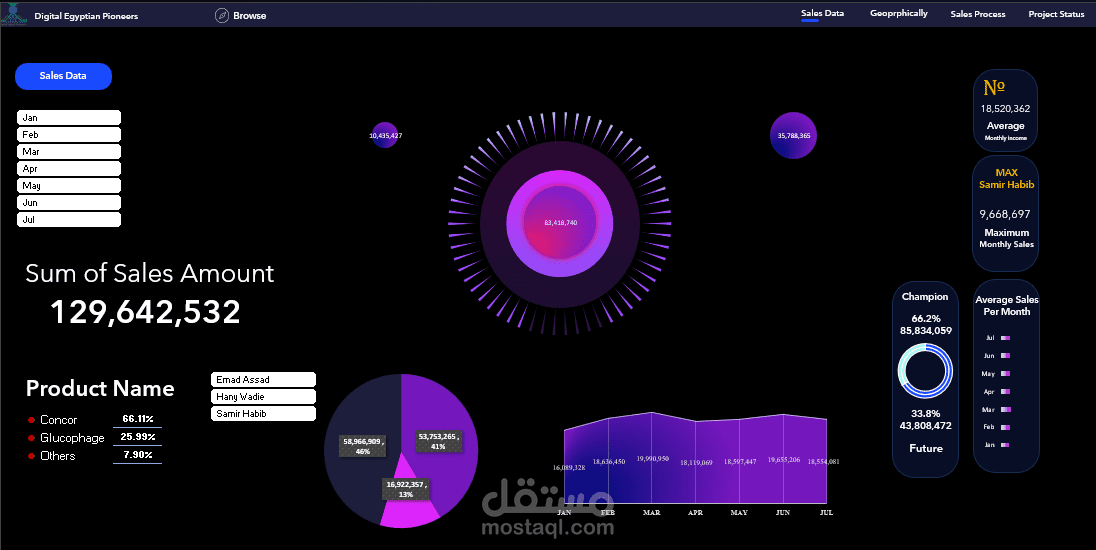Image resolution: width=1096 pixels, height=550 pixels.
Task: Click the central 83,418,740 circle
Action: [560, 223]
